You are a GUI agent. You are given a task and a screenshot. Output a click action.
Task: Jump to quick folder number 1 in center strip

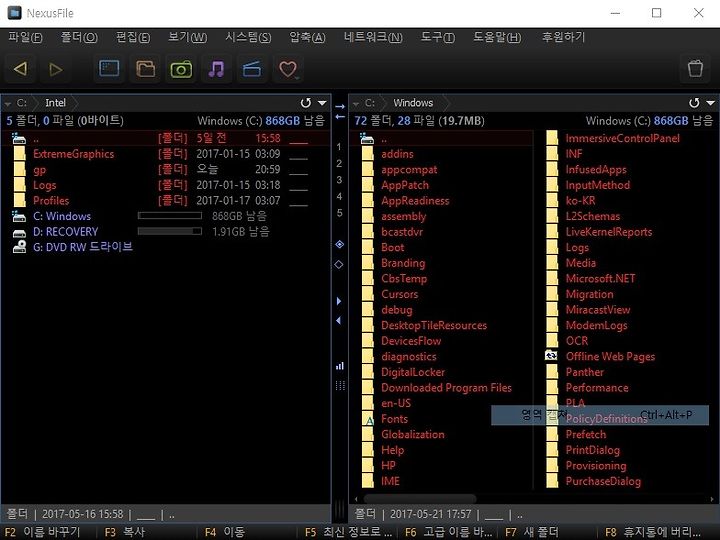339,147
